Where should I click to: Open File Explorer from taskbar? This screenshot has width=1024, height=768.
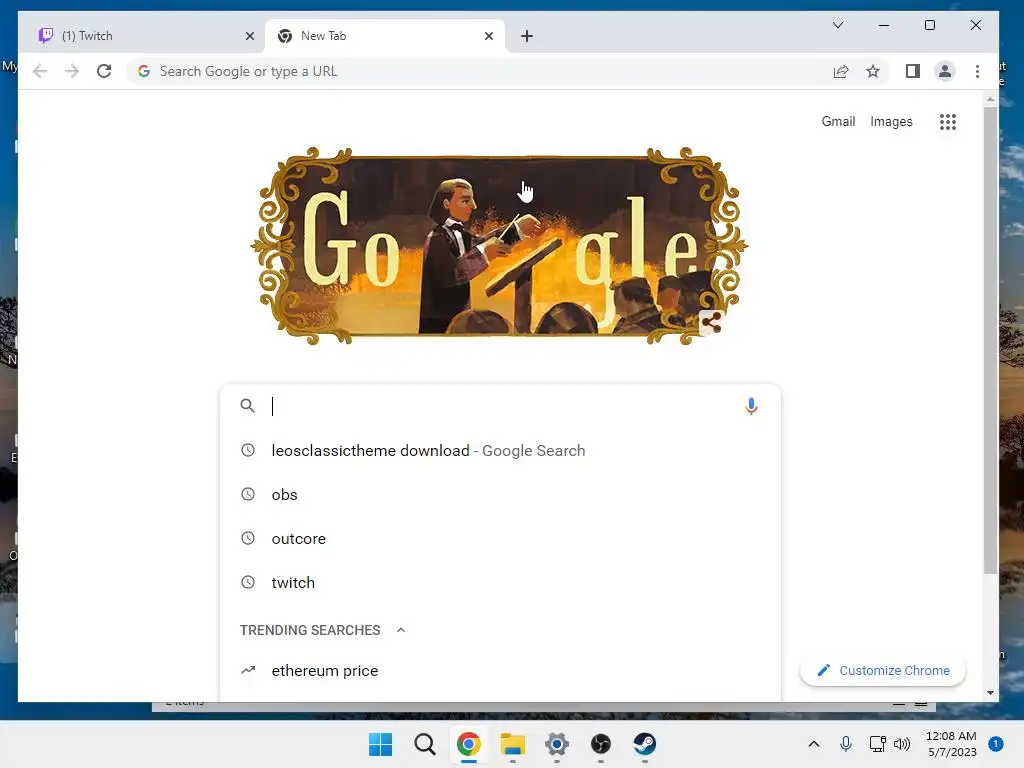coord(513,744)
